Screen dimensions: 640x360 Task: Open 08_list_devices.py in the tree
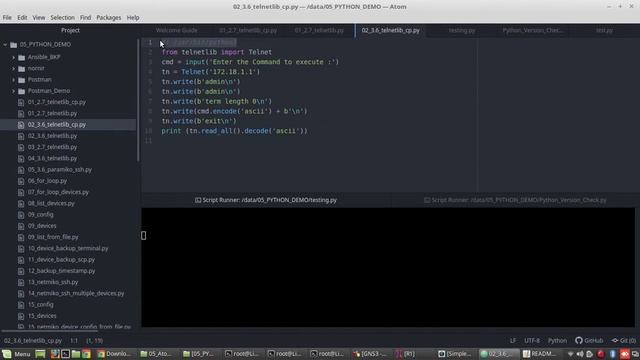click(51, 203)
